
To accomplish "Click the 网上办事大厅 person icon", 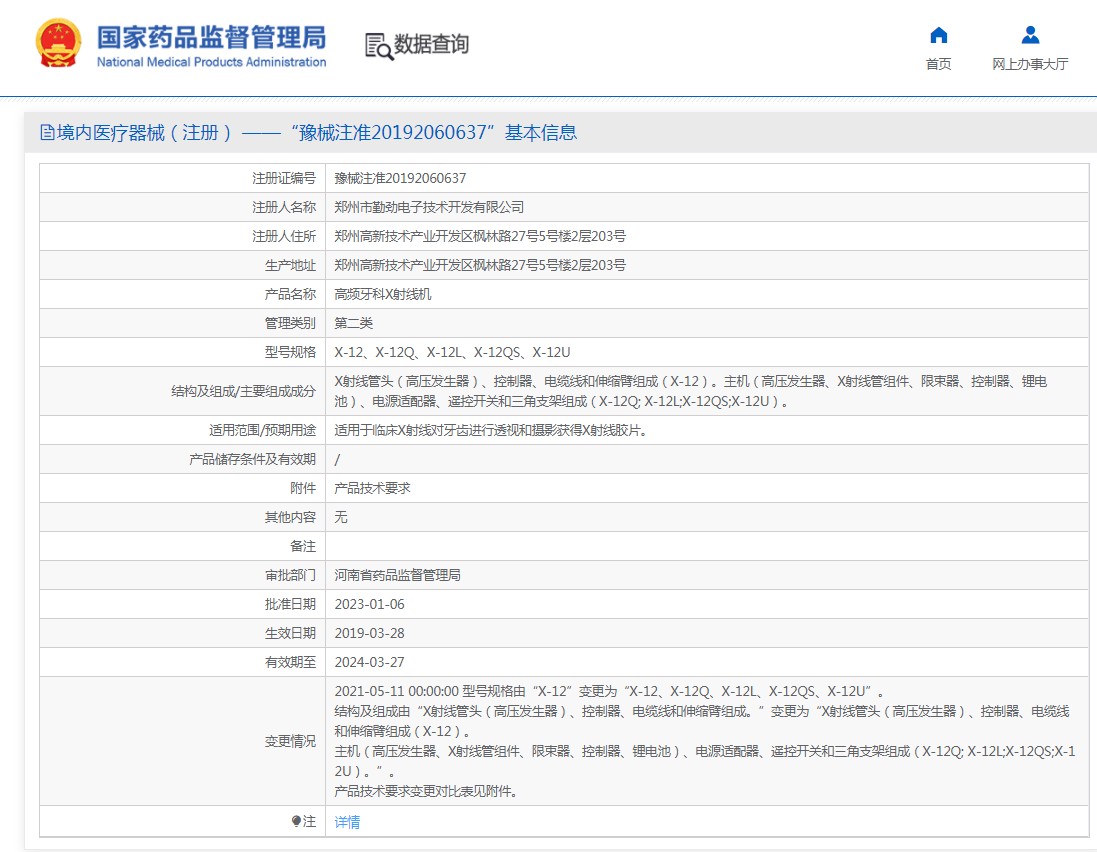I will click(1030, 35).
